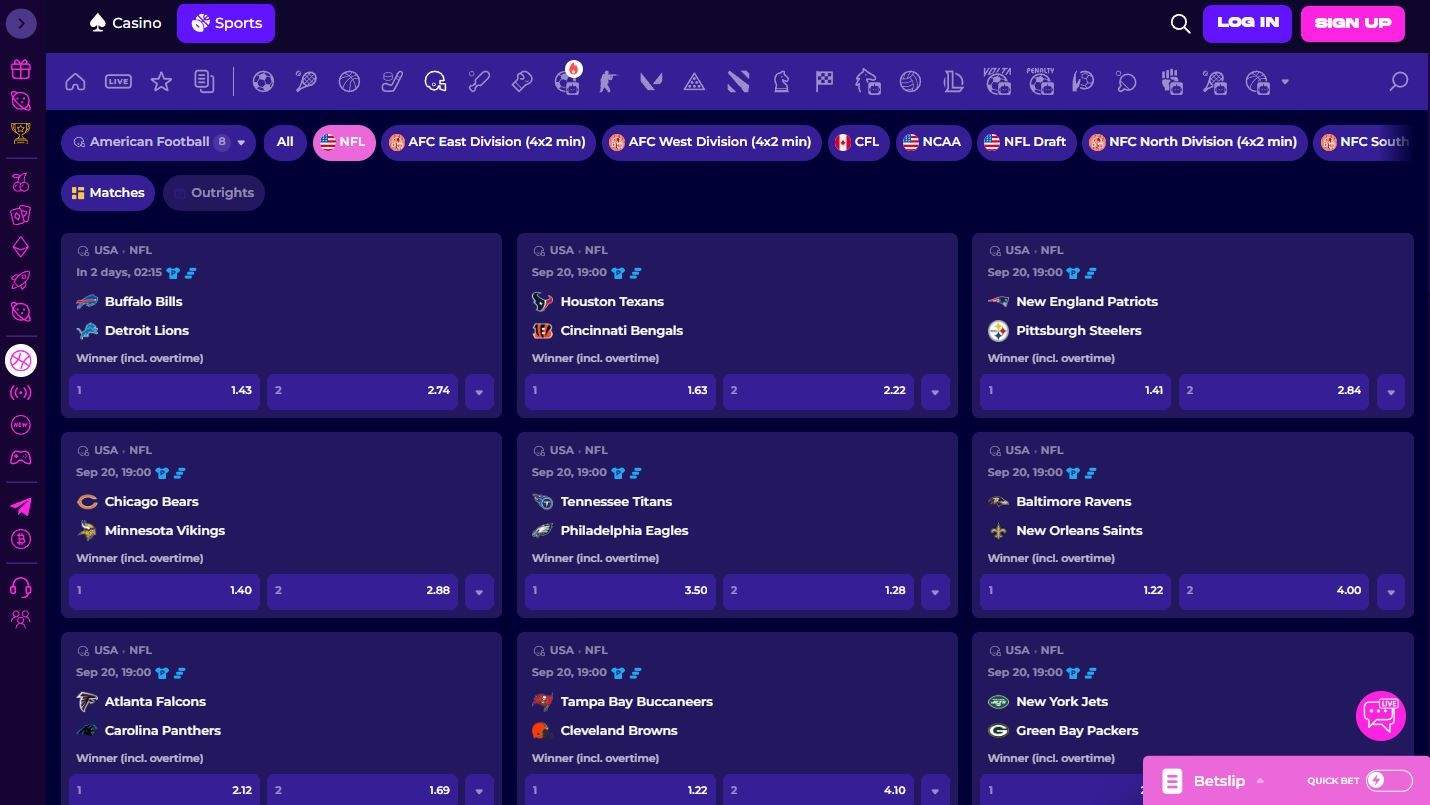This screenshot has height=805, width=1430.
Task: Select the All leagues filter
Action: [285, 142]
